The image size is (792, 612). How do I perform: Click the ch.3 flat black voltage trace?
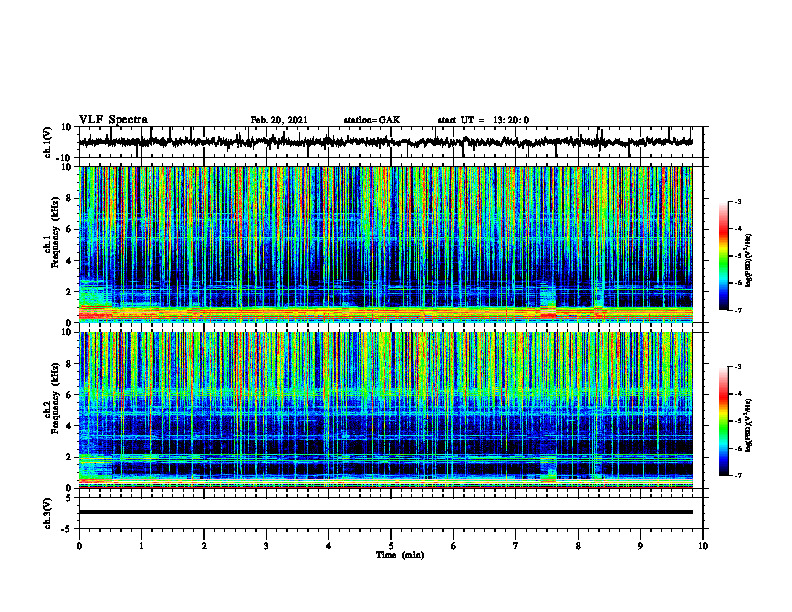(x=386, y=512)
